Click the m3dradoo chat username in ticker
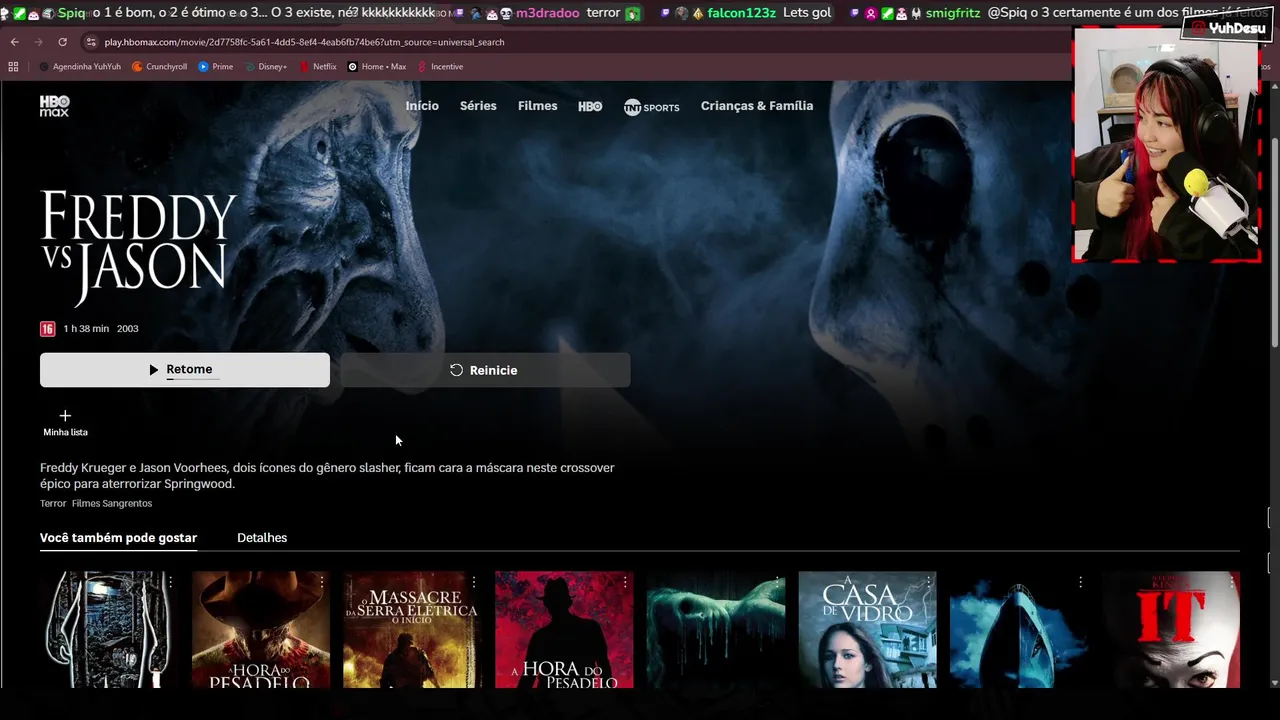This screenshot has width=1280, height=720. pyautogui.click(x=548, y=13)
